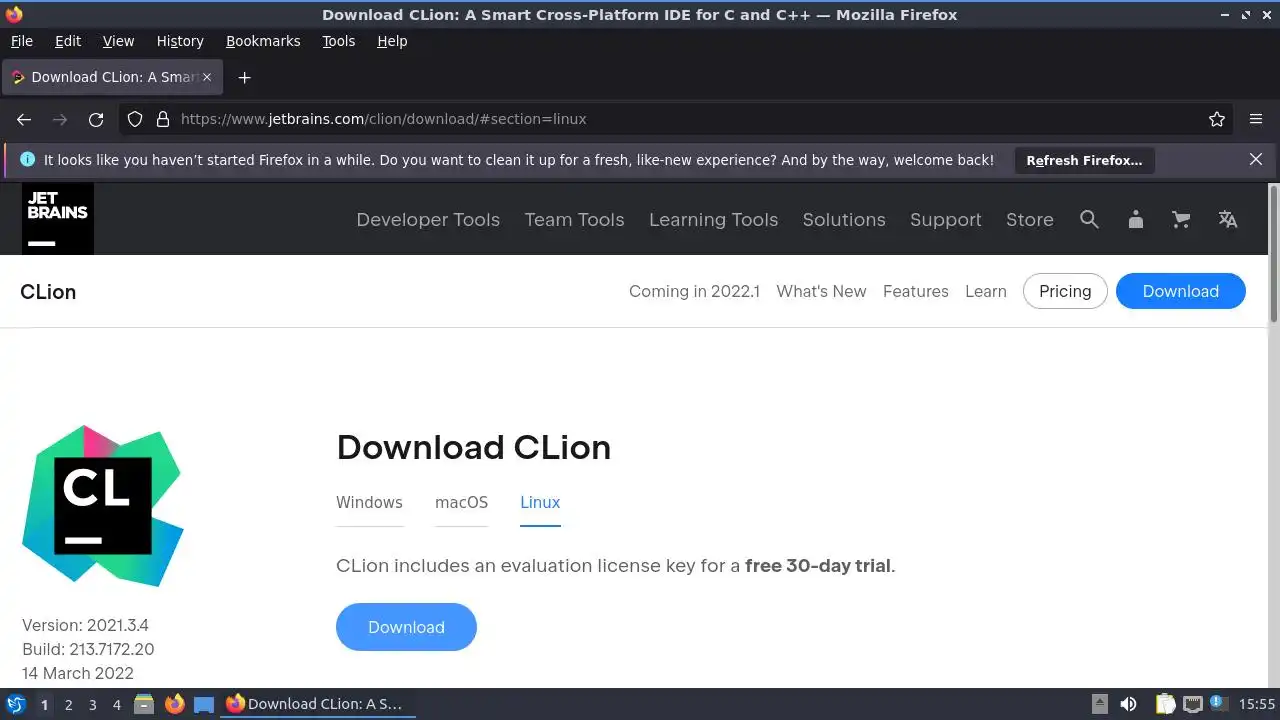Click the CLion product name heading
Viewport: 1280px width, 720px height.
tap(48, 291)
